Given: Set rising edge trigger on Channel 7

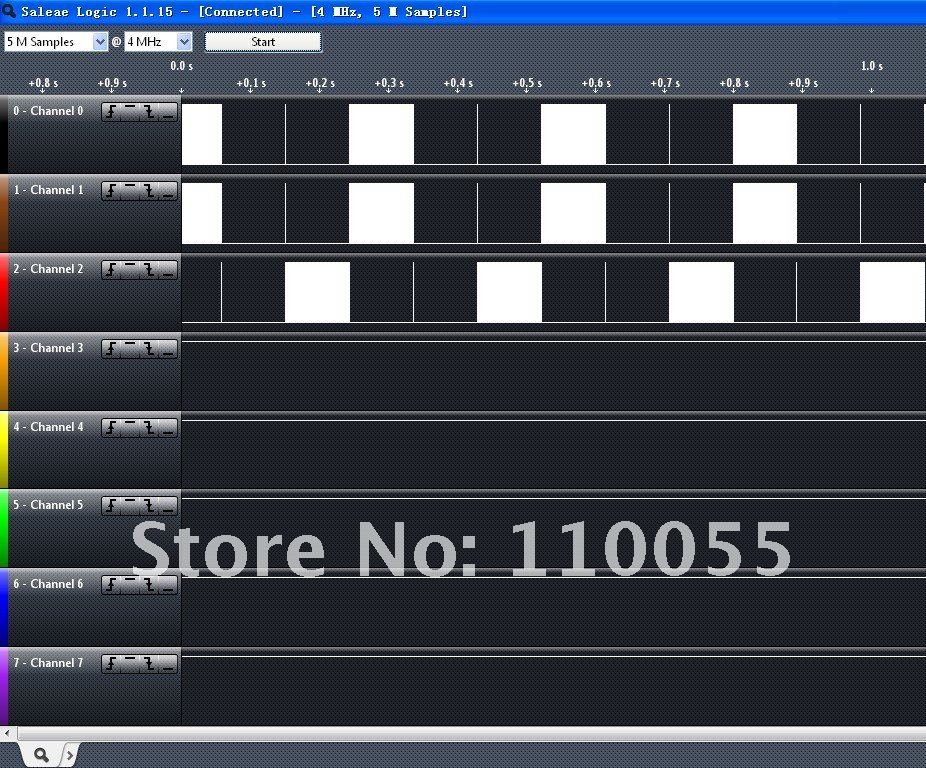Looking at the screenshot, I should [111, 664].
